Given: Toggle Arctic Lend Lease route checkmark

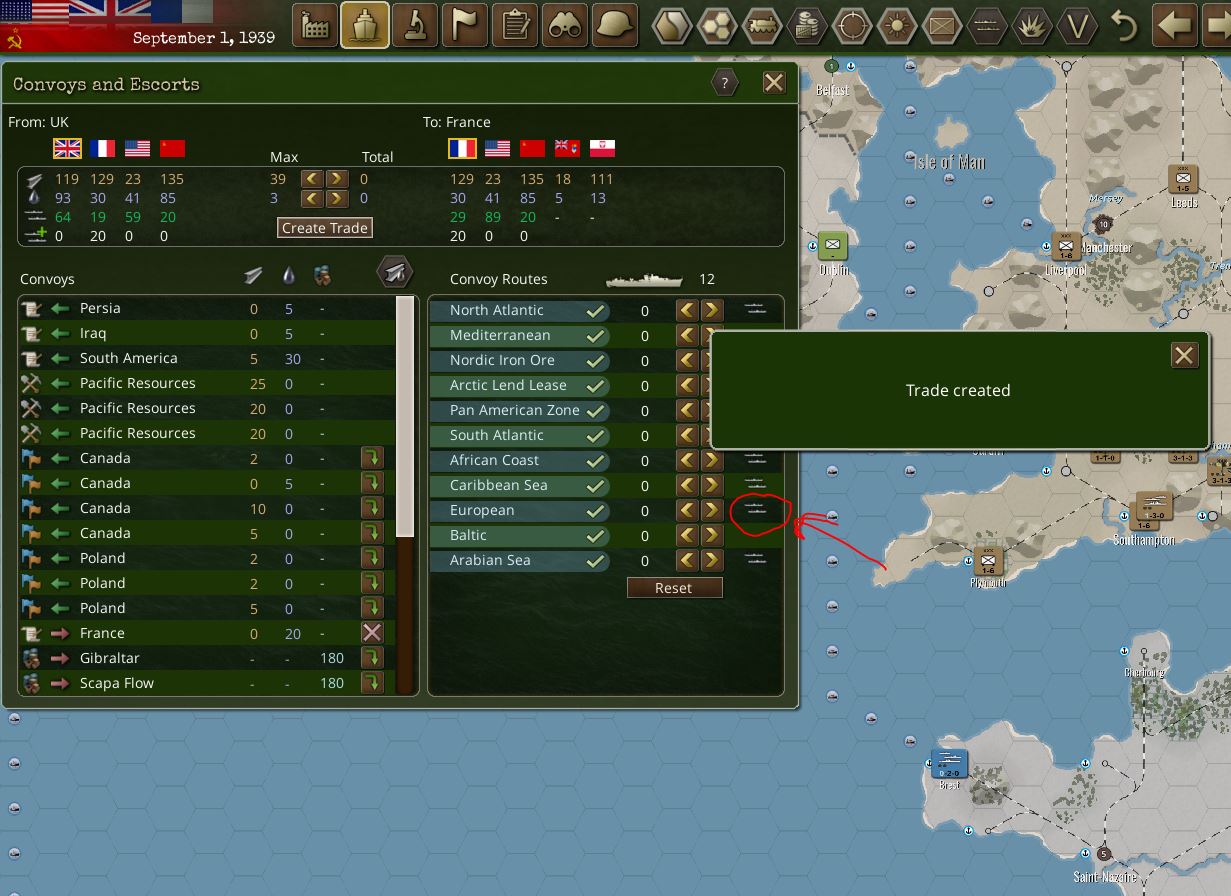Looking at the screenshot, I should tap(595, 386).
